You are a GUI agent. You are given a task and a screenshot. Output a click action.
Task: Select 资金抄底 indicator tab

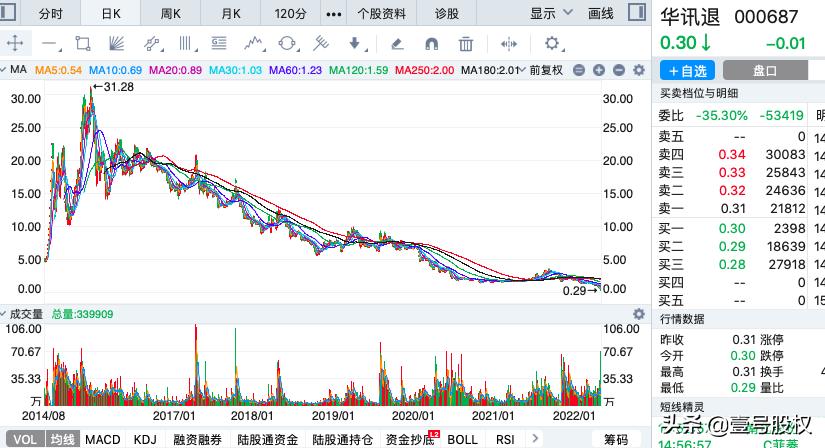click(x=410, y=439)
